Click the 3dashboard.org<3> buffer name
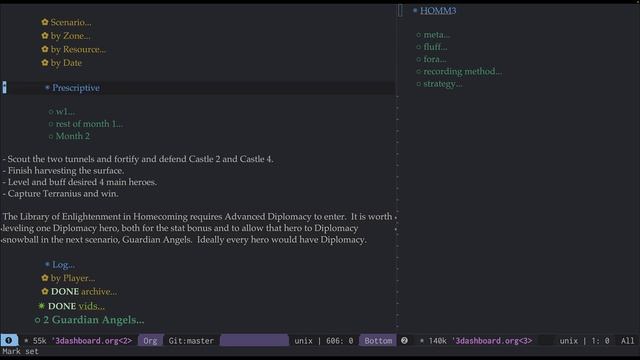Screen dimensions: 640x360 click(492, 341)
